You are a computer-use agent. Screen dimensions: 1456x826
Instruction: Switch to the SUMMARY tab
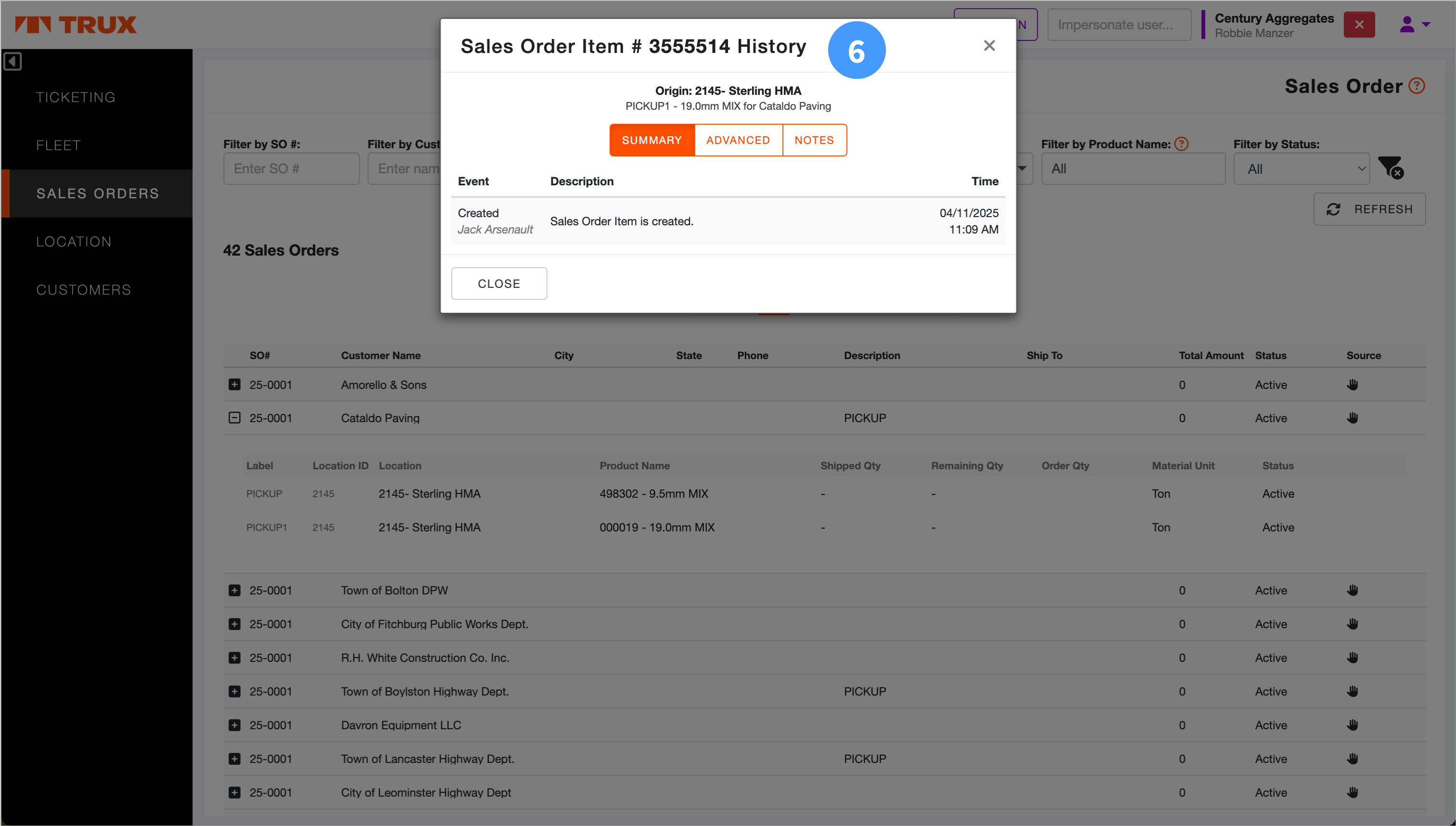(651, 140)
